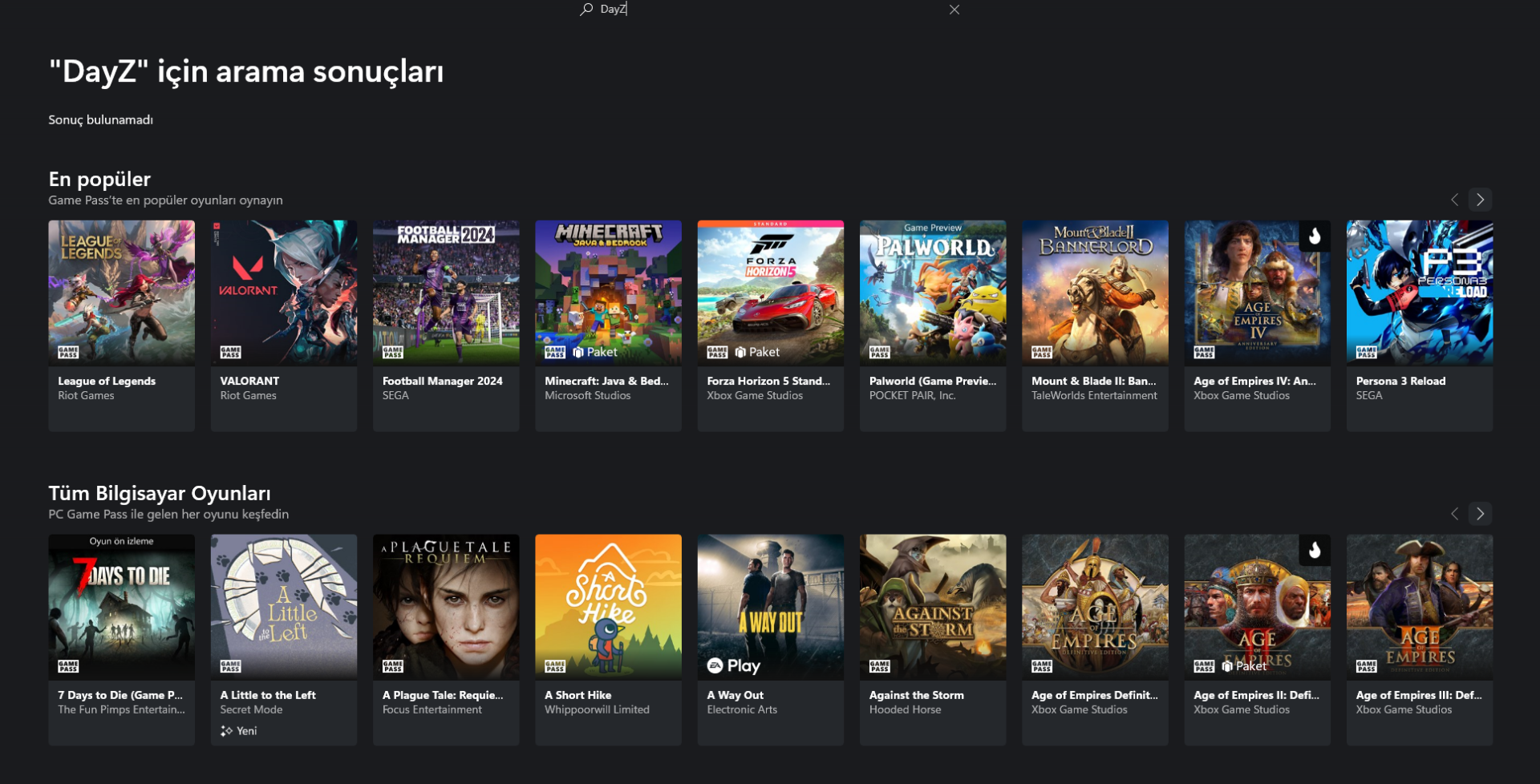Open Age of Empires IV cover
The width and height of the screenshot is (1540, 784).
pyautogui.click(x=1258, y=293)
